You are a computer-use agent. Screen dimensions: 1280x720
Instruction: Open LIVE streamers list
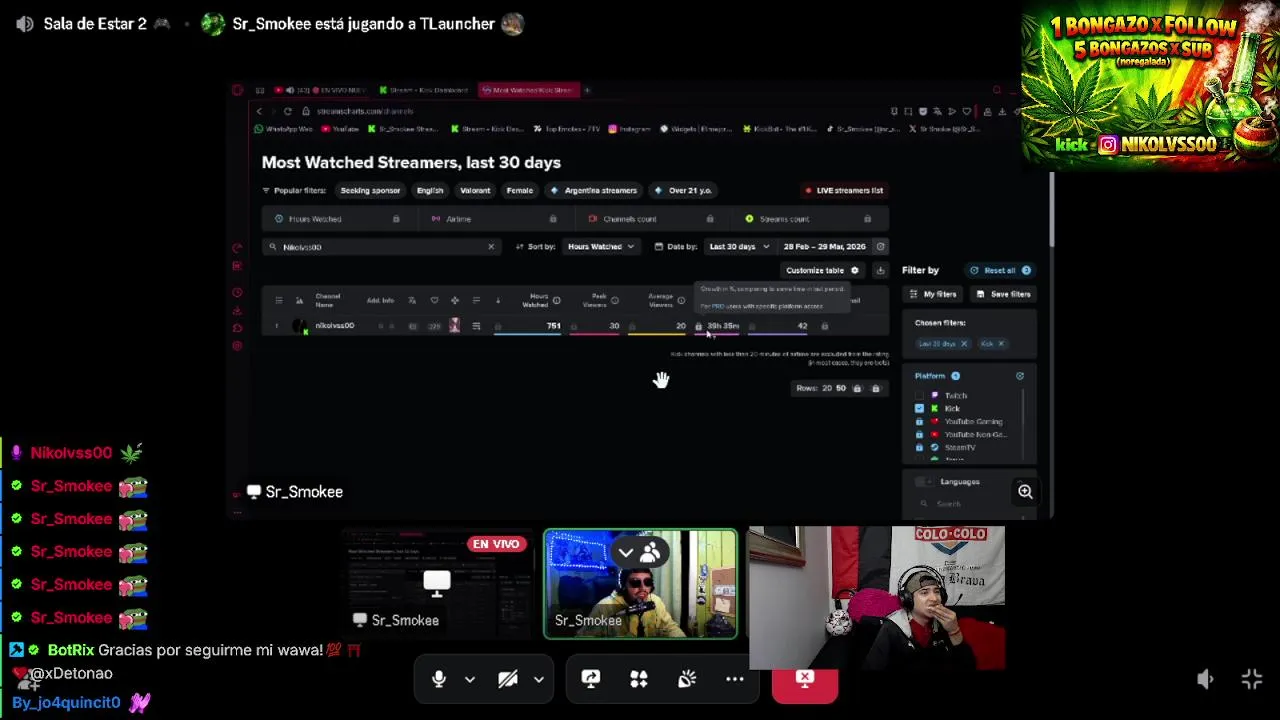tap(843, 190)
